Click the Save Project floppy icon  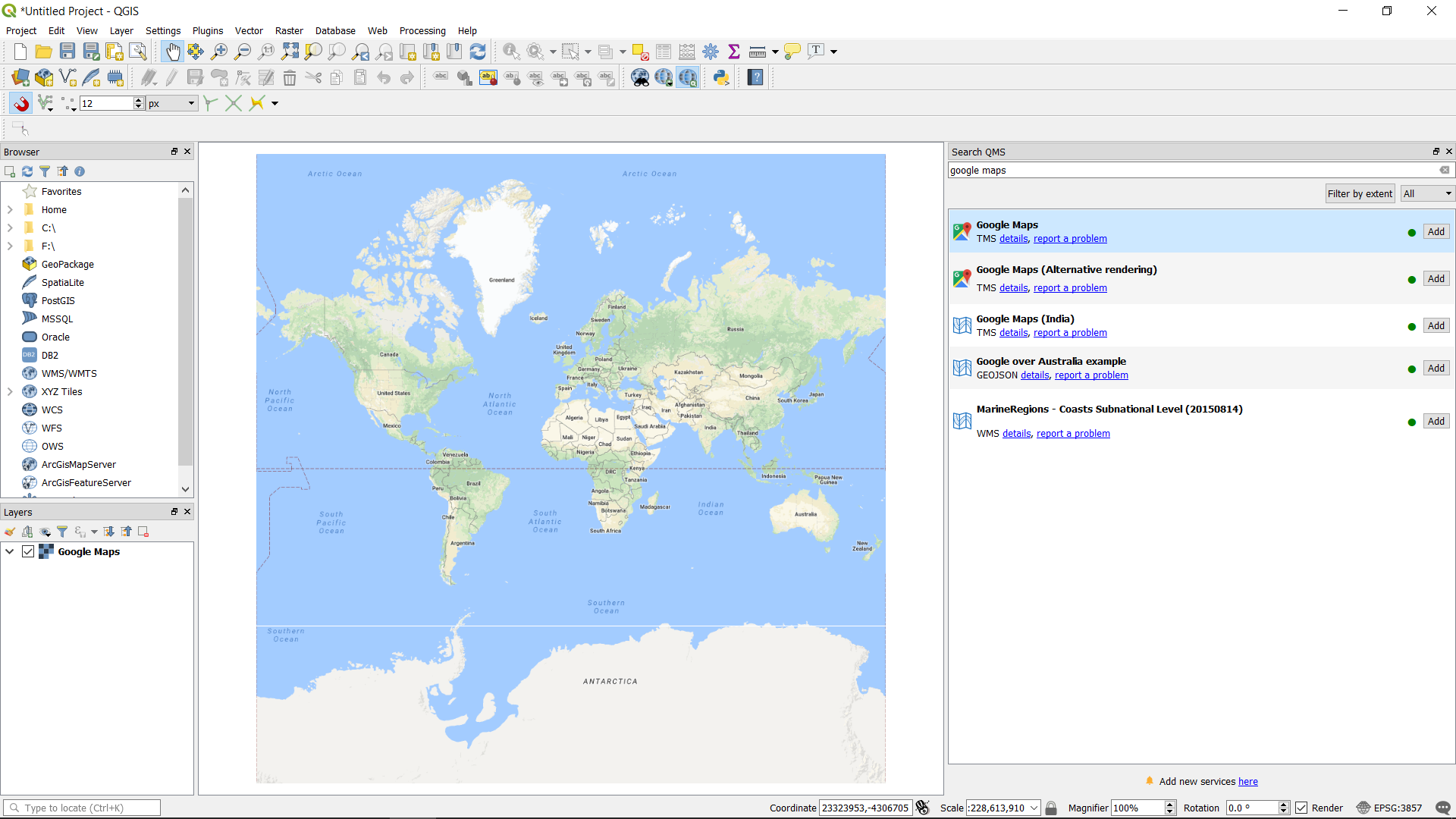[x=67, y=52]
